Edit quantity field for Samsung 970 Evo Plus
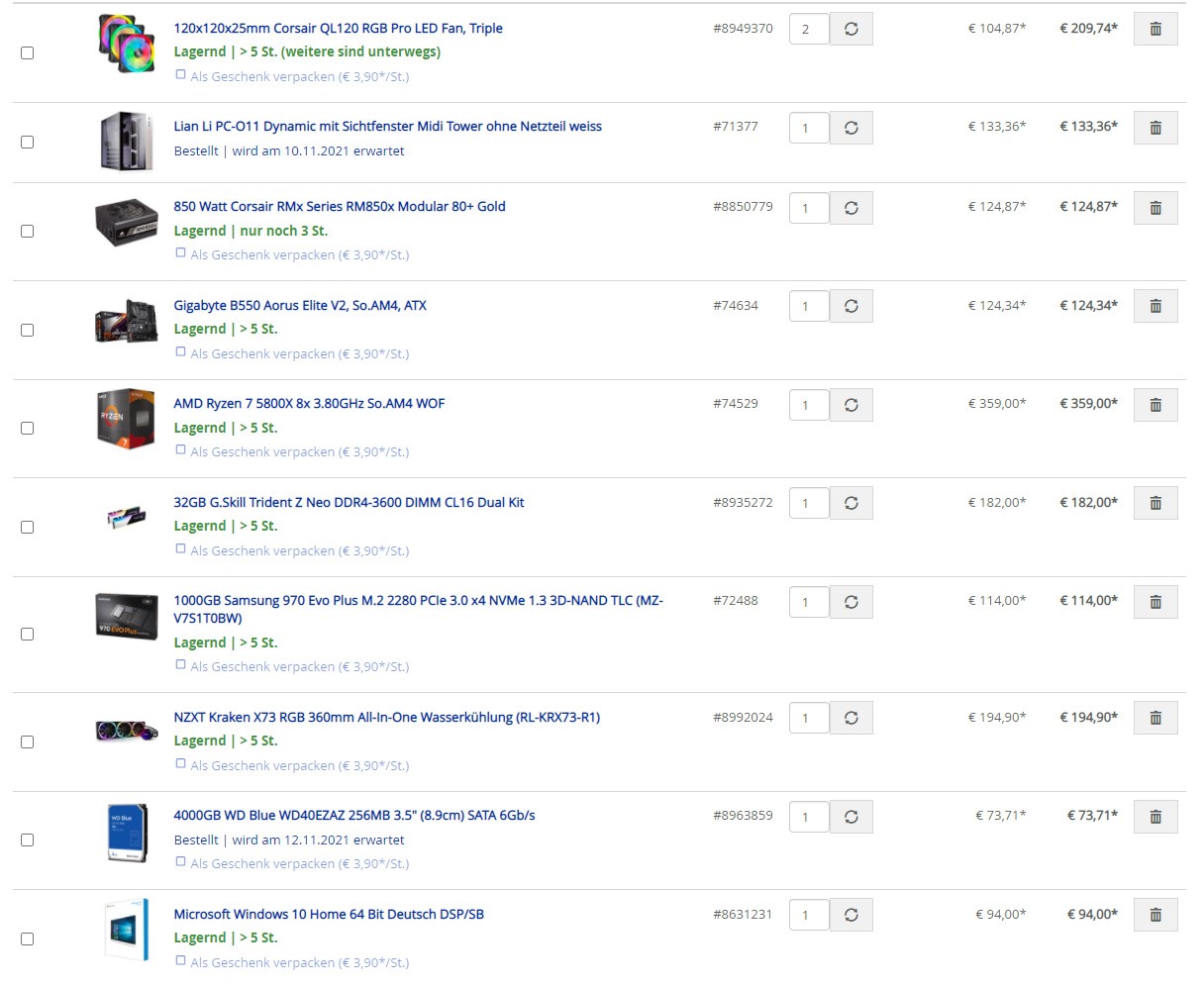Viewport: 1204px width, 988px height. pyautogui.click(x=809, y=602)
